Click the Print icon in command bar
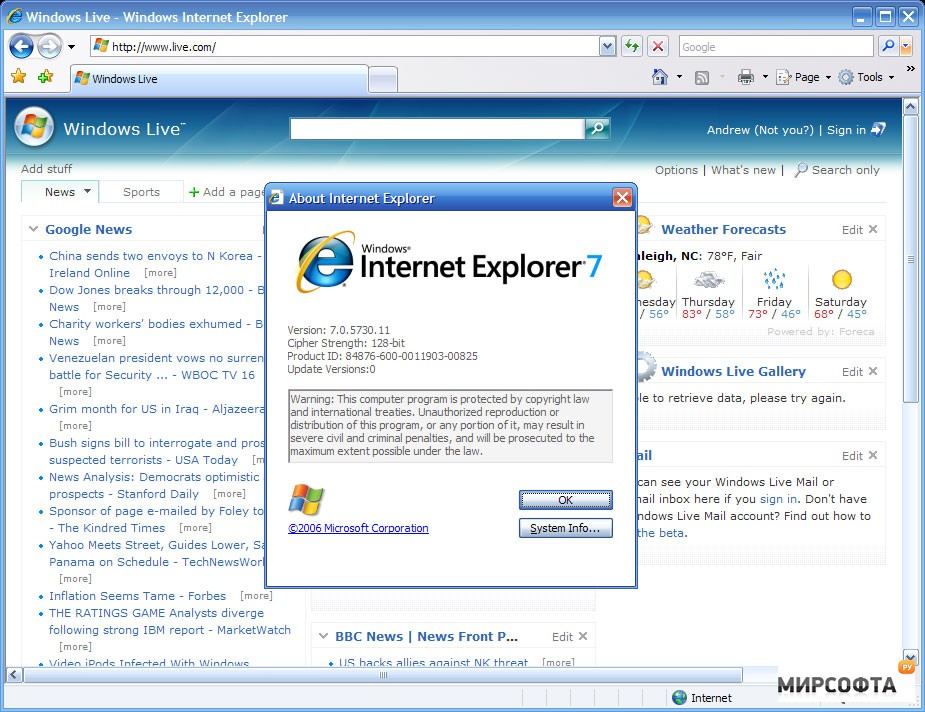 coord(746,77)
